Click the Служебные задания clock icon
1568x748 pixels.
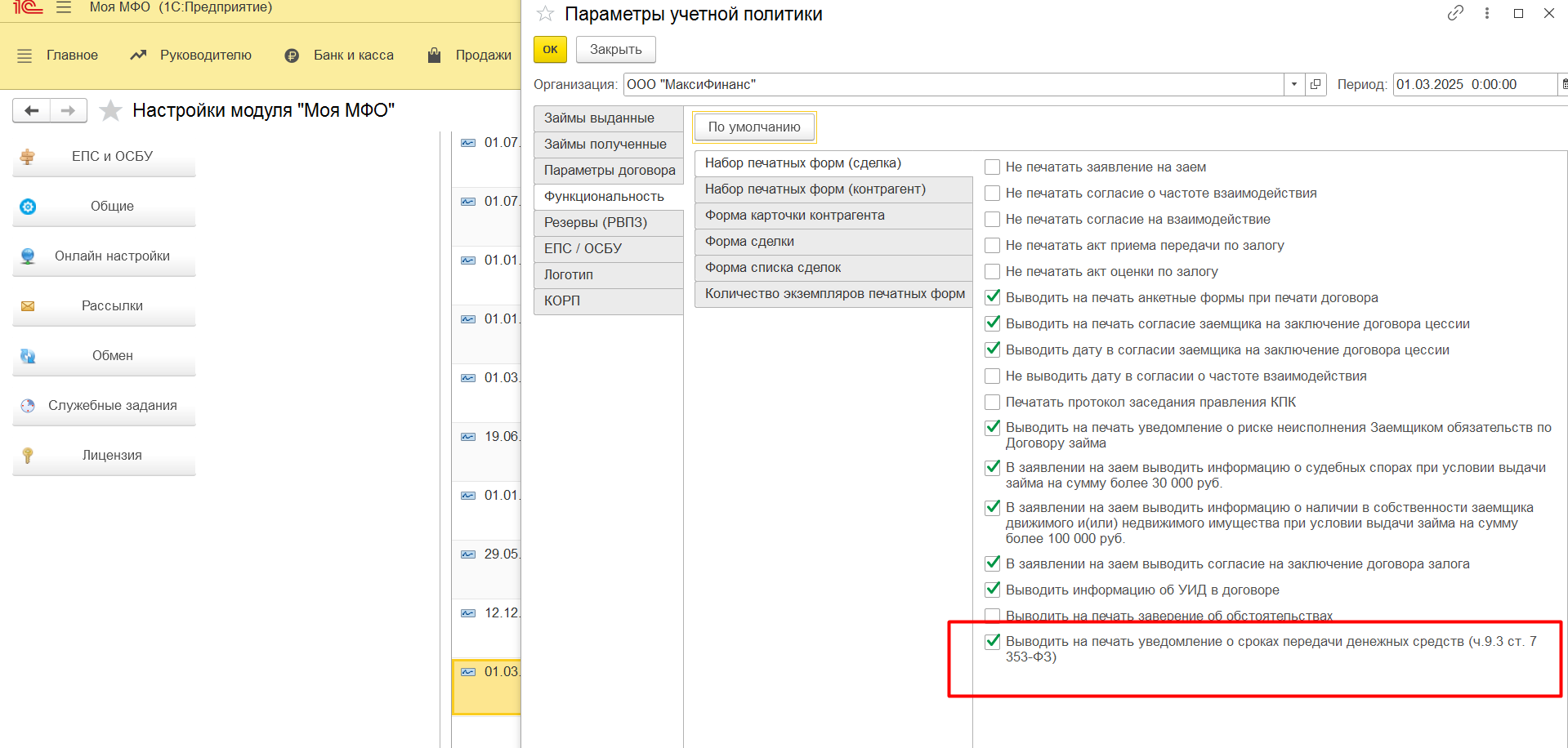point(28,406)
